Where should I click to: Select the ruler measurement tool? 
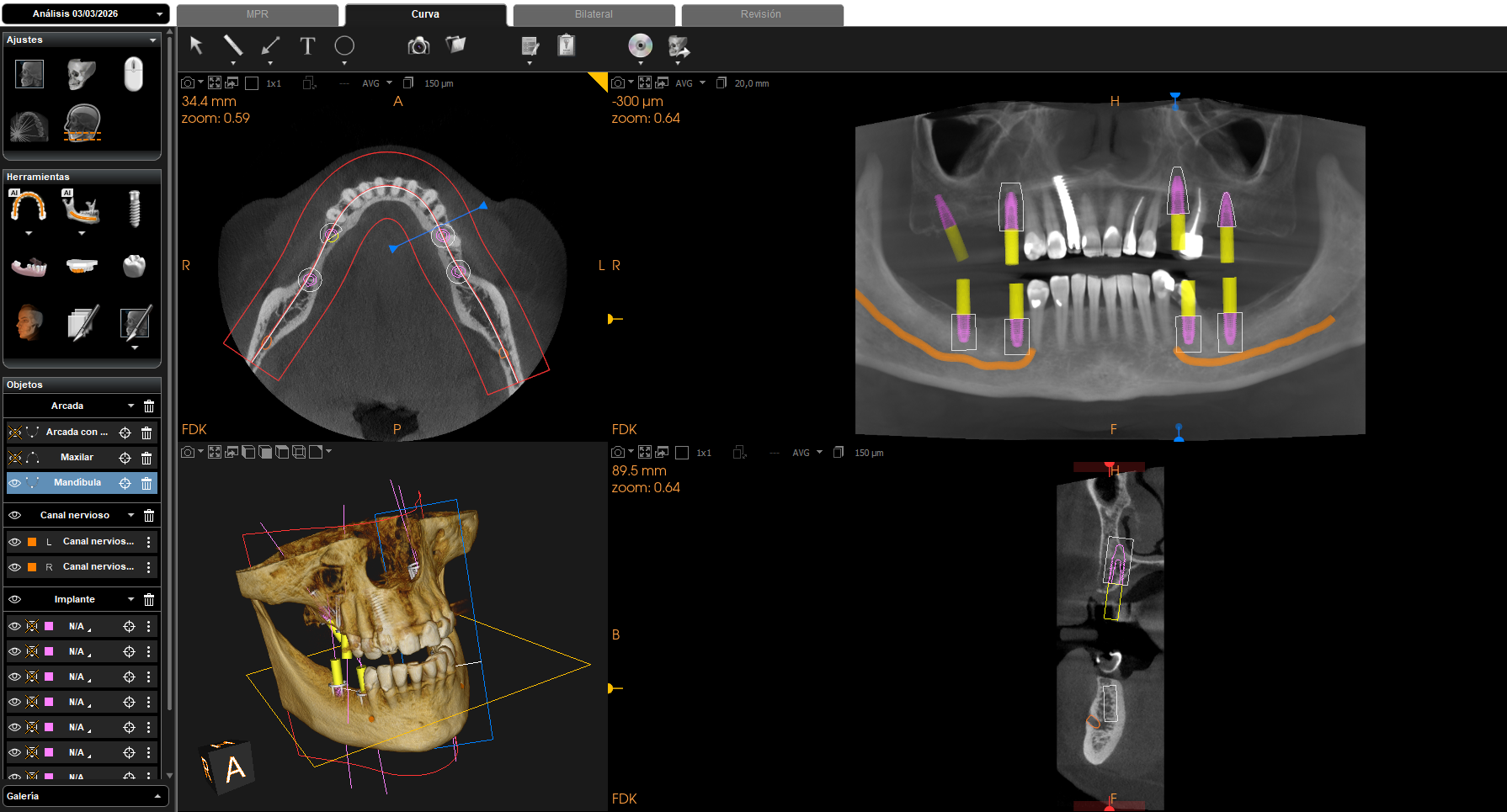pos(232,45)
